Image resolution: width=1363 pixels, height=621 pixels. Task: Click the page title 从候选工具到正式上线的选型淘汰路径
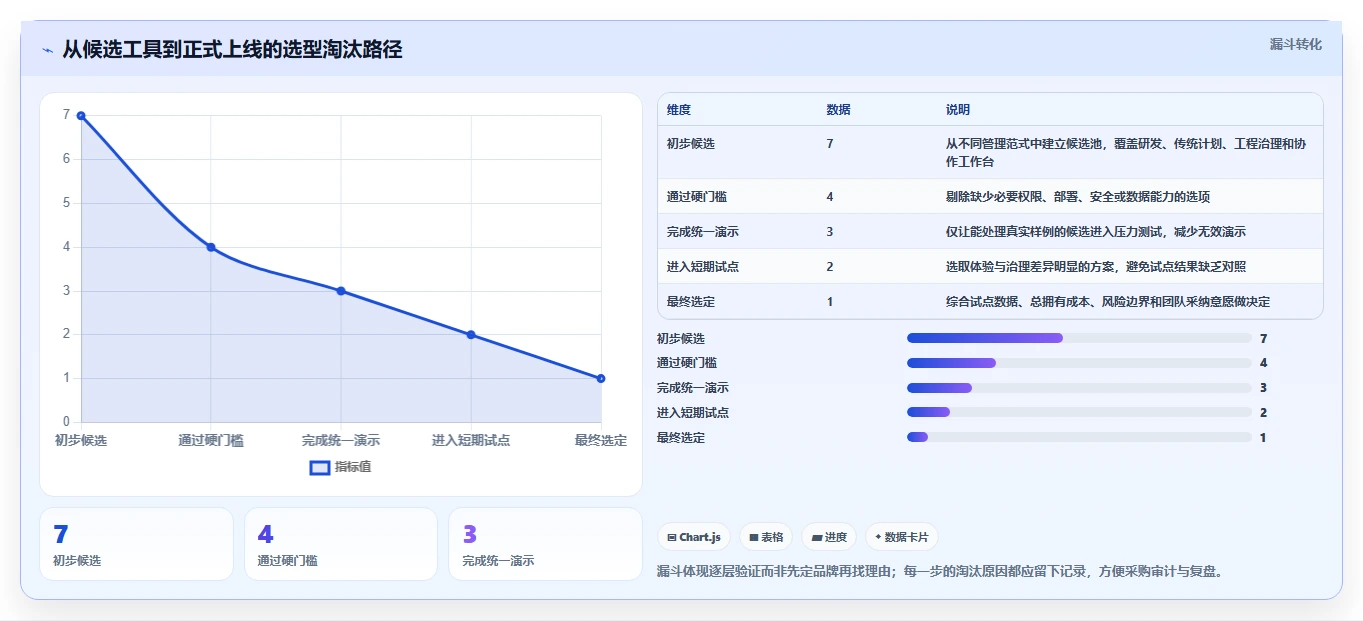(232, 50)
